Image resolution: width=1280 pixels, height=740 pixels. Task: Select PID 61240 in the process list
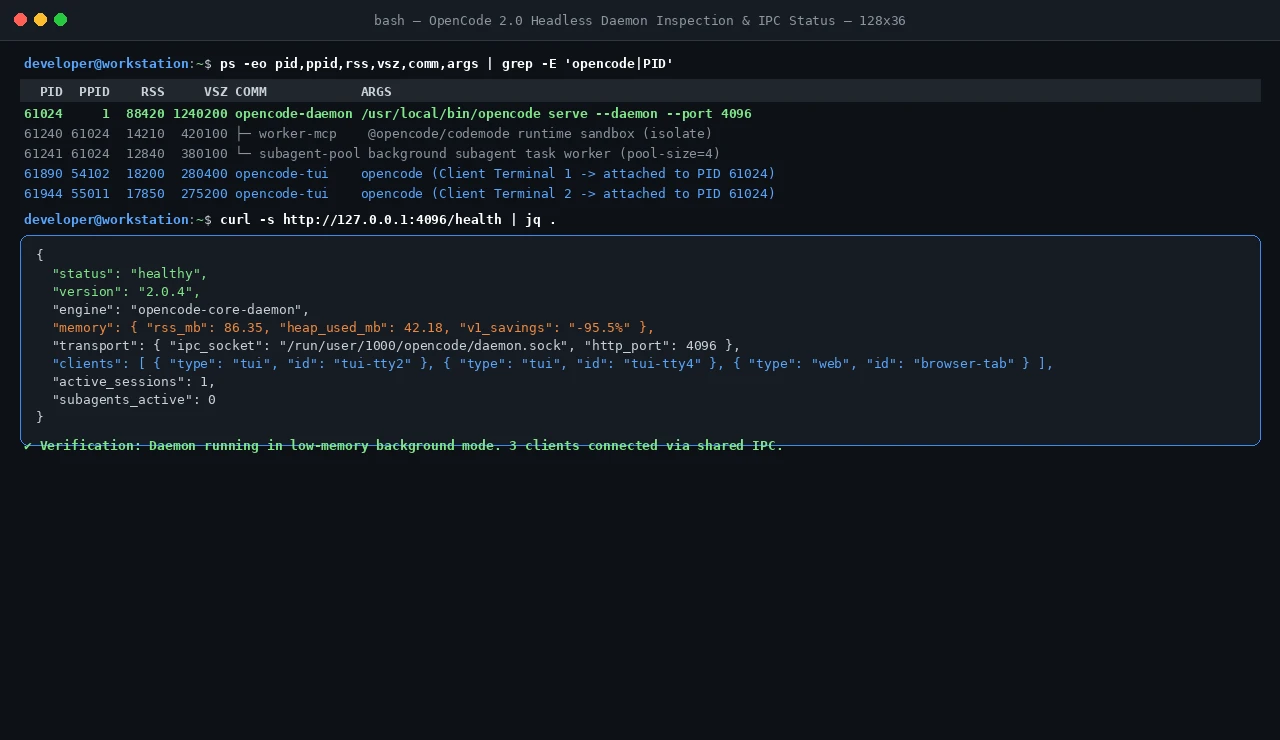(43, 134)
